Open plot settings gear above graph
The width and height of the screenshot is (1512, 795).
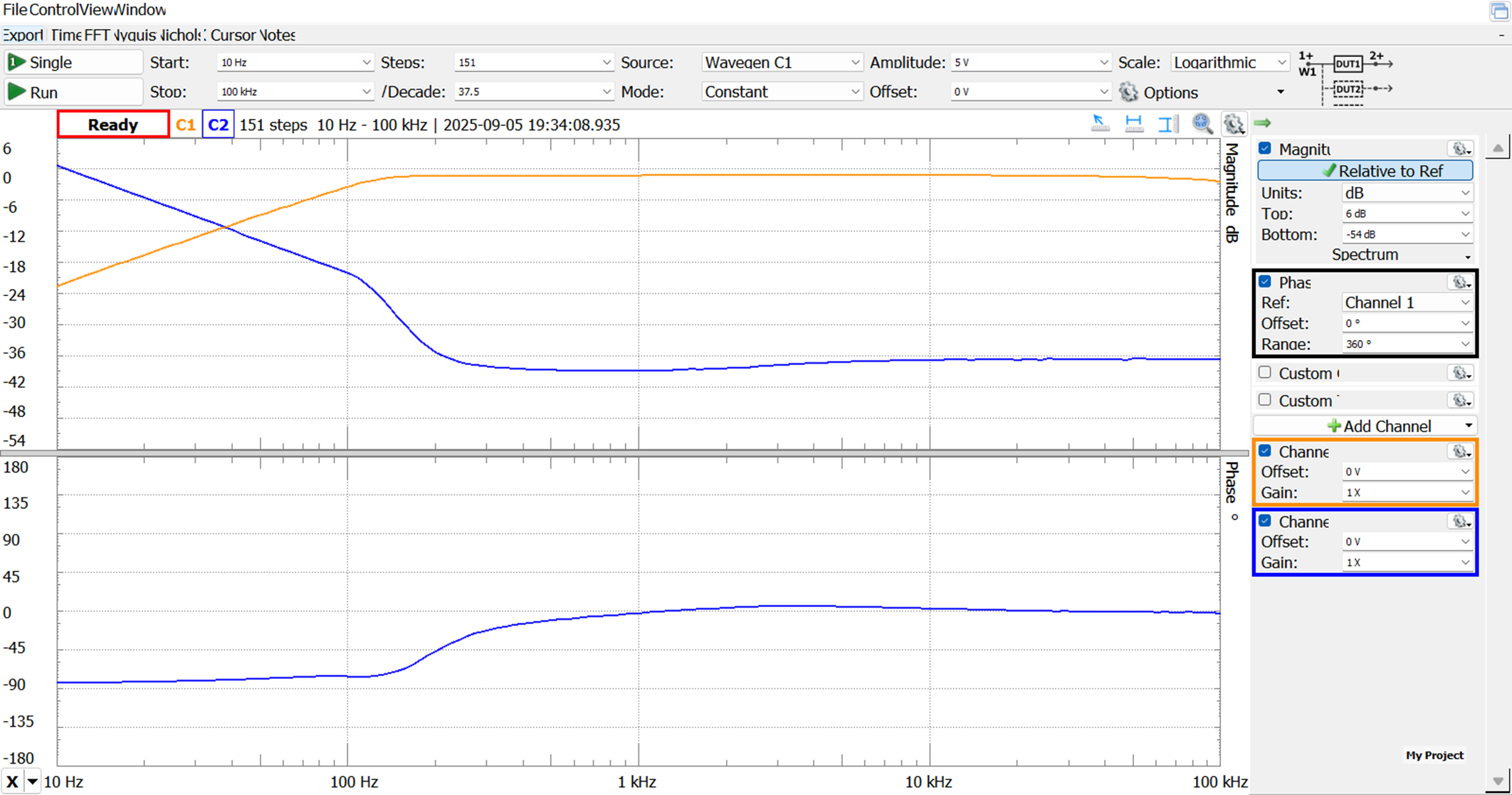pyautogui.click(x=1234, y=124)
